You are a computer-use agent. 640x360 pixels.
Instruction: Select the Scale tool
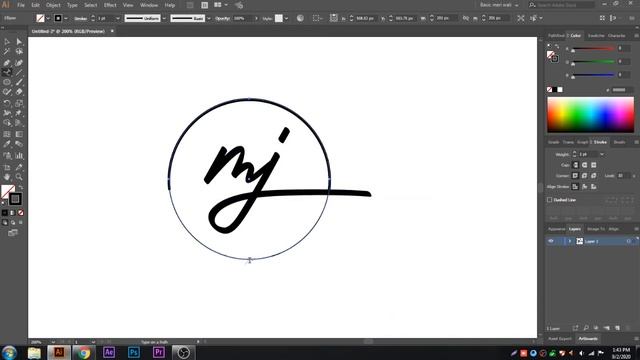click(x=19, y=103)
